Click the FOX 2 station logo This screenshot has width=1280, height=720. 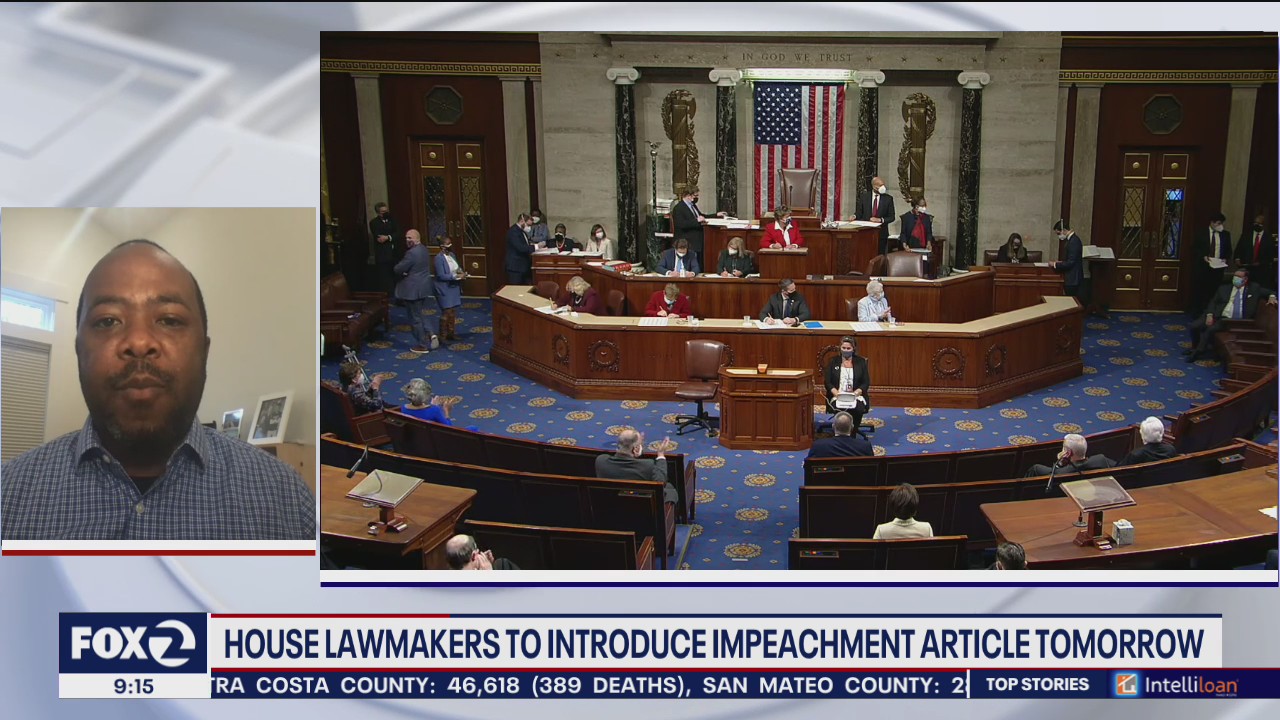point(133,643)
